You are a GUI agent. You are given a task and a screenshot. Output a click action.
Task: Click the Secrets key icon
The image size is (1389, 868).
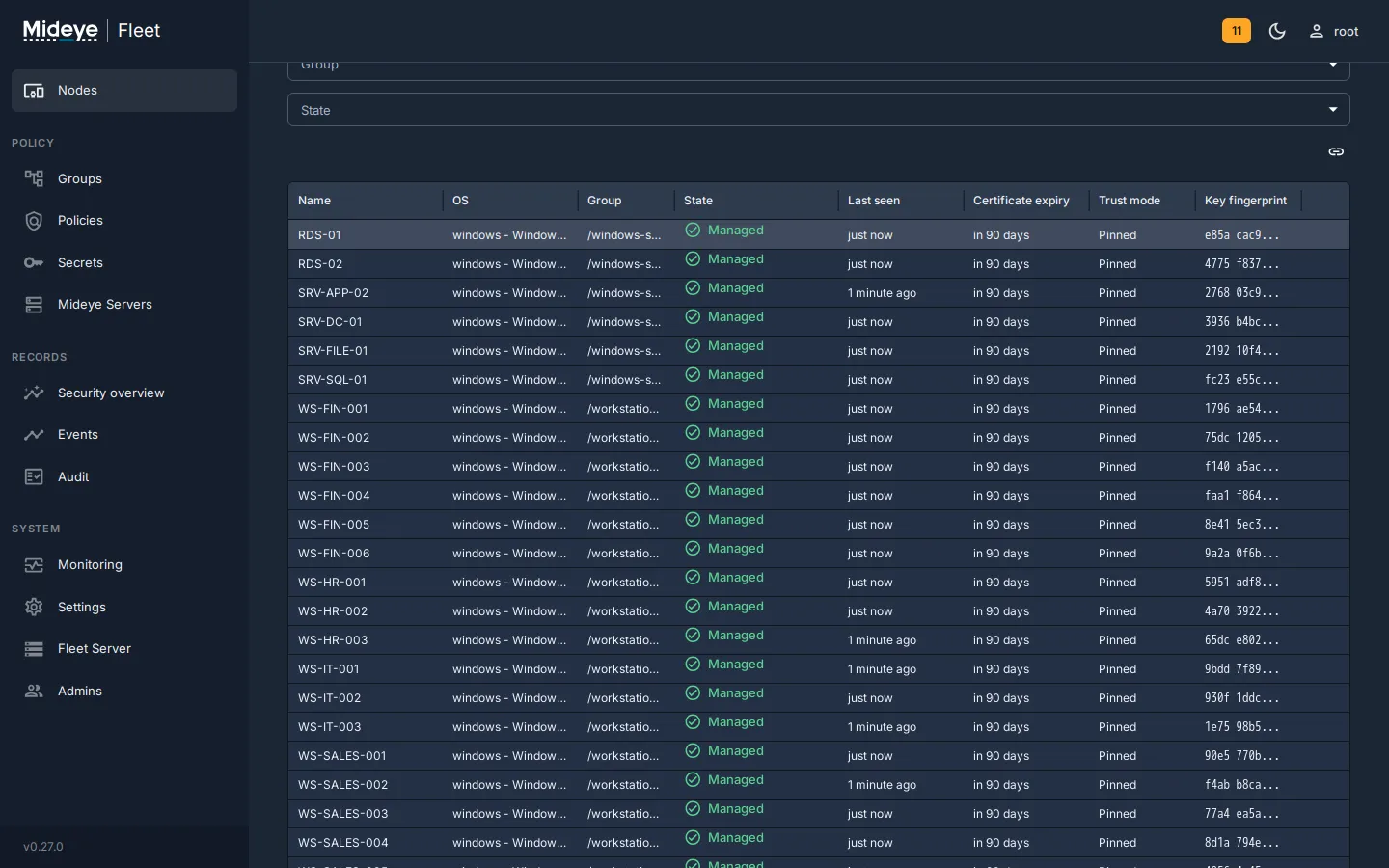tap(34, 263)
